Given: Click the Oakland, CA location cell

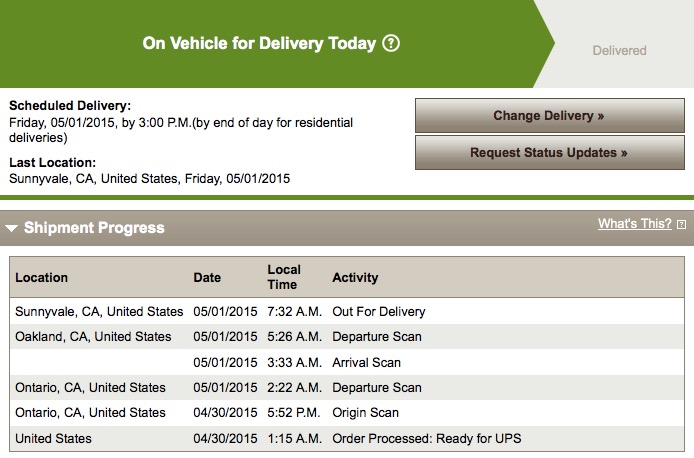Looking at the screenshot, I should 93,337.
